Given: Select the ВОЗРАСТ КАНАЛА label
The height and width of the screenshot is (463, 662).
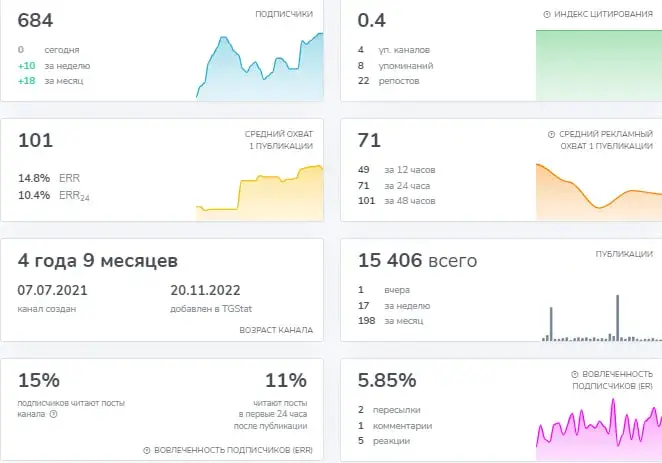Looking at the screenshot, I should pyautogui.click(x=276, y=330).
